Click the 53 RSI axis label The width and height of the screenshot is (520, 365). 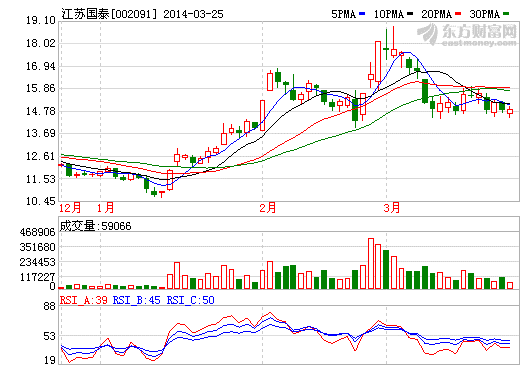49,336
